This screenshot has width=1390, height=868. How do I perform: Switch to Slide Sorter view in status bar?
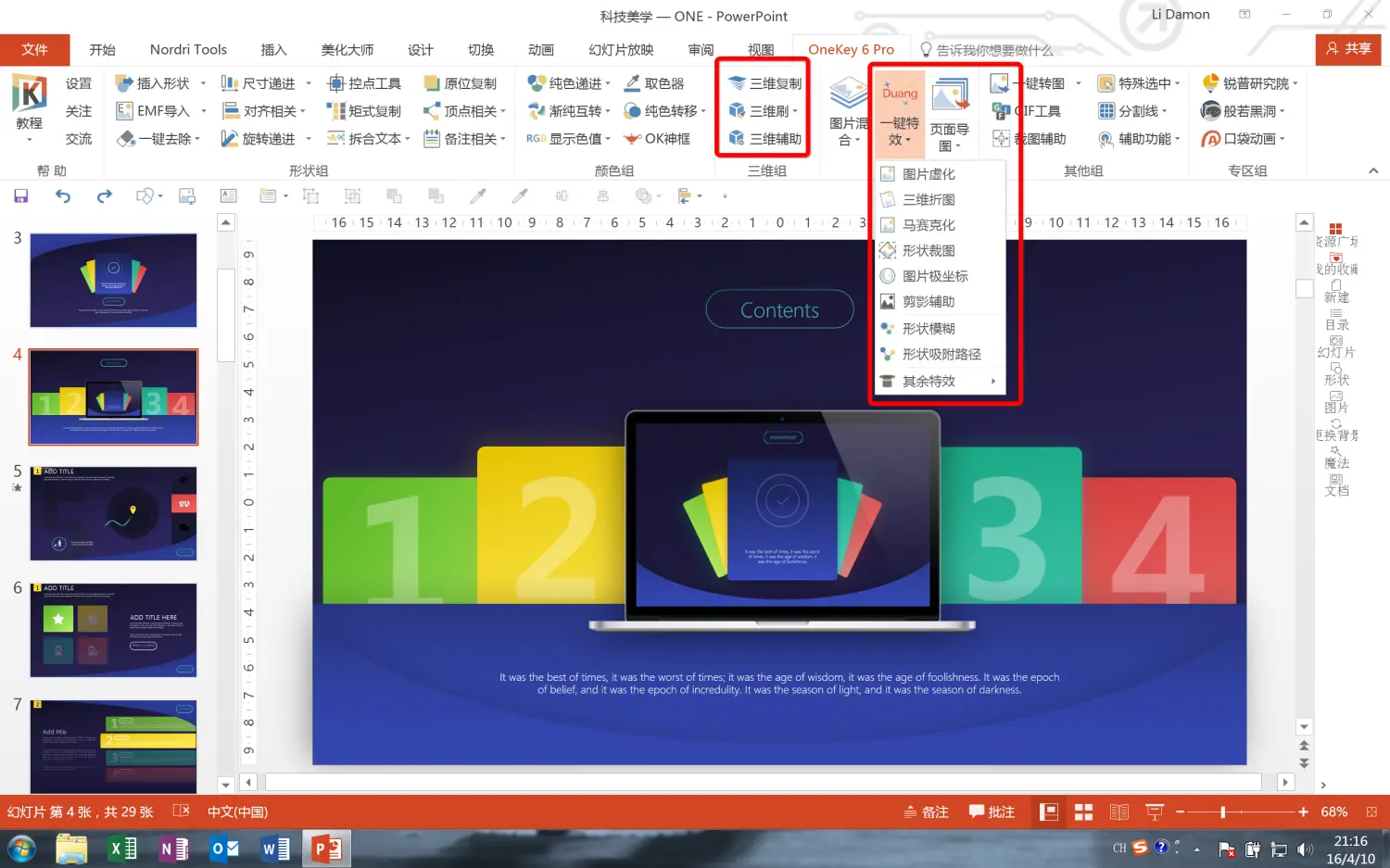pos(1083,812)
